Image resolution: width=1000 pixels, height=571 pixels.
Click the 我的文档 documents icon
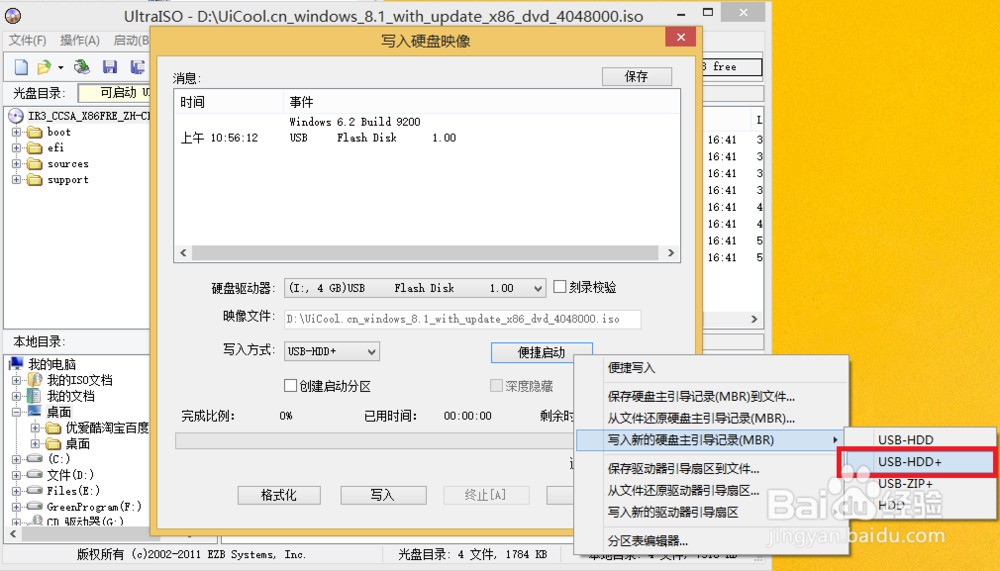[34, 396]
